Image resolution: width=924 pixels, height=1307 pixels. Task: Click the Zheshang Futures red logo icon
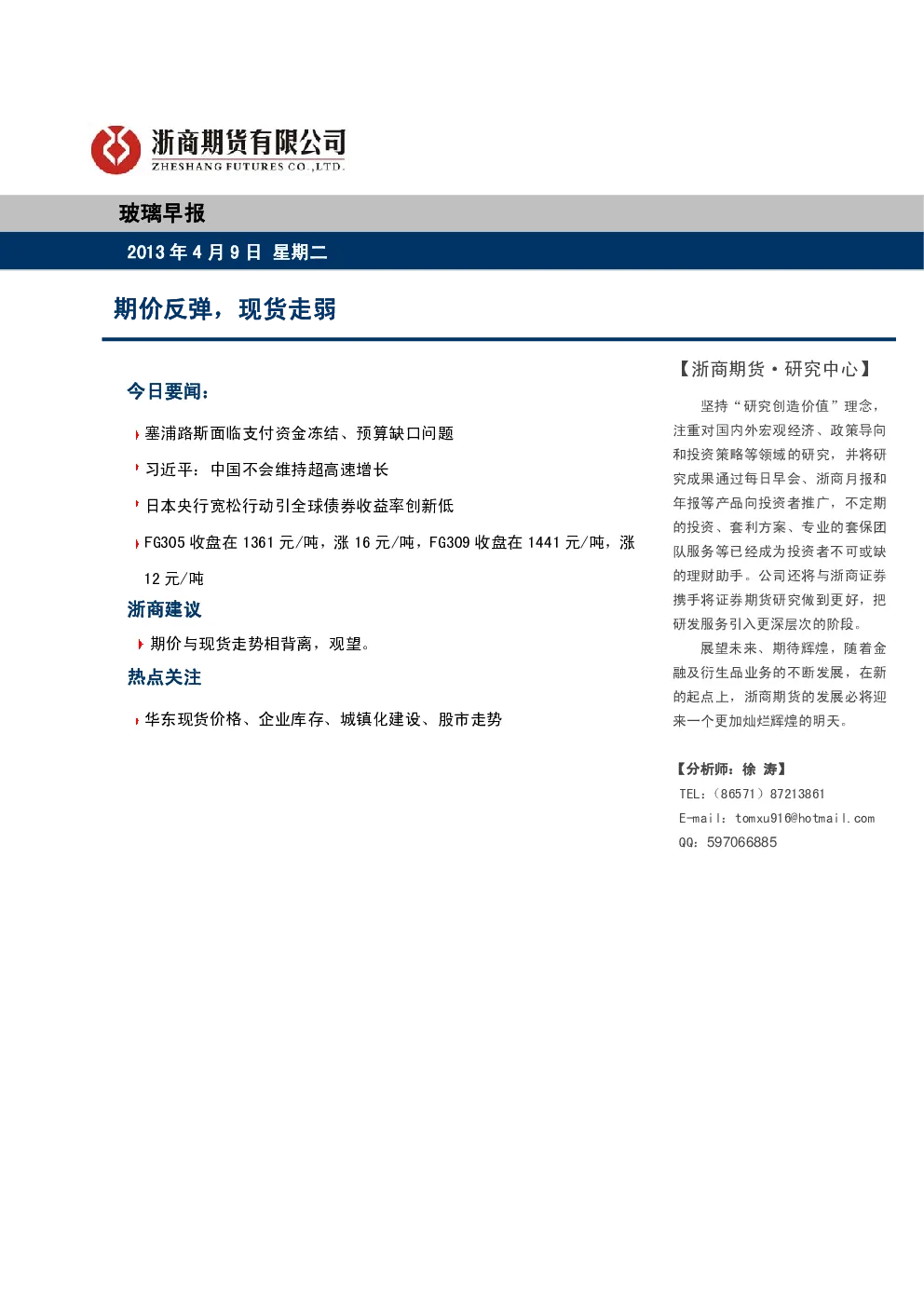(x=115, y=149)
